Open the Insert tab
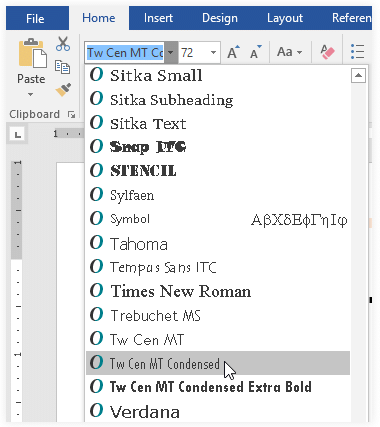The height and width of the screenshot is (427, 380). [158, 18]
